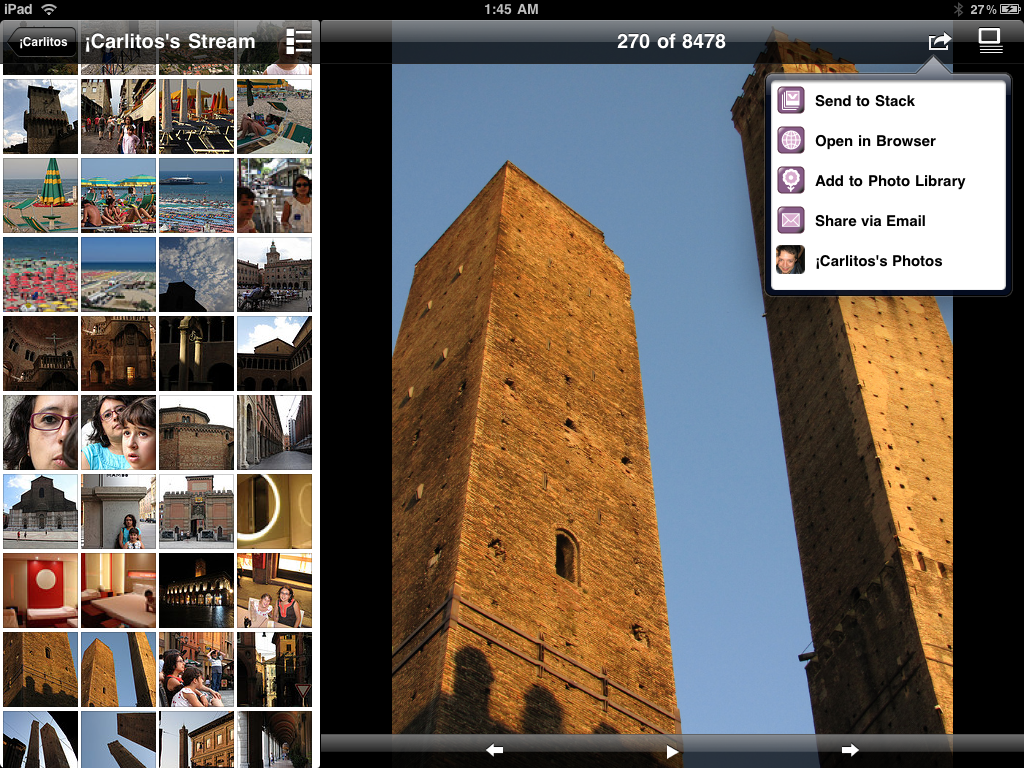The width and height of the screenshot is (1024, 768).
Task: Open street with yield sign thumbnail
Action: 274,669
